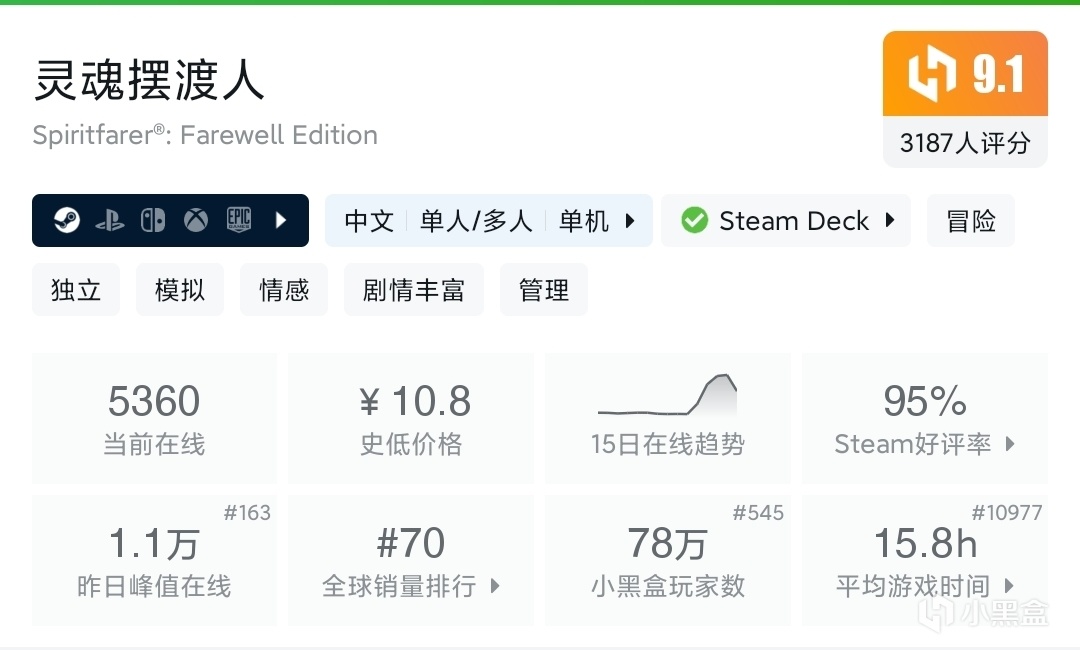Select the 冒险 genre tag
This screenshot has height=650, width=1080.
(x=971, y=221)
